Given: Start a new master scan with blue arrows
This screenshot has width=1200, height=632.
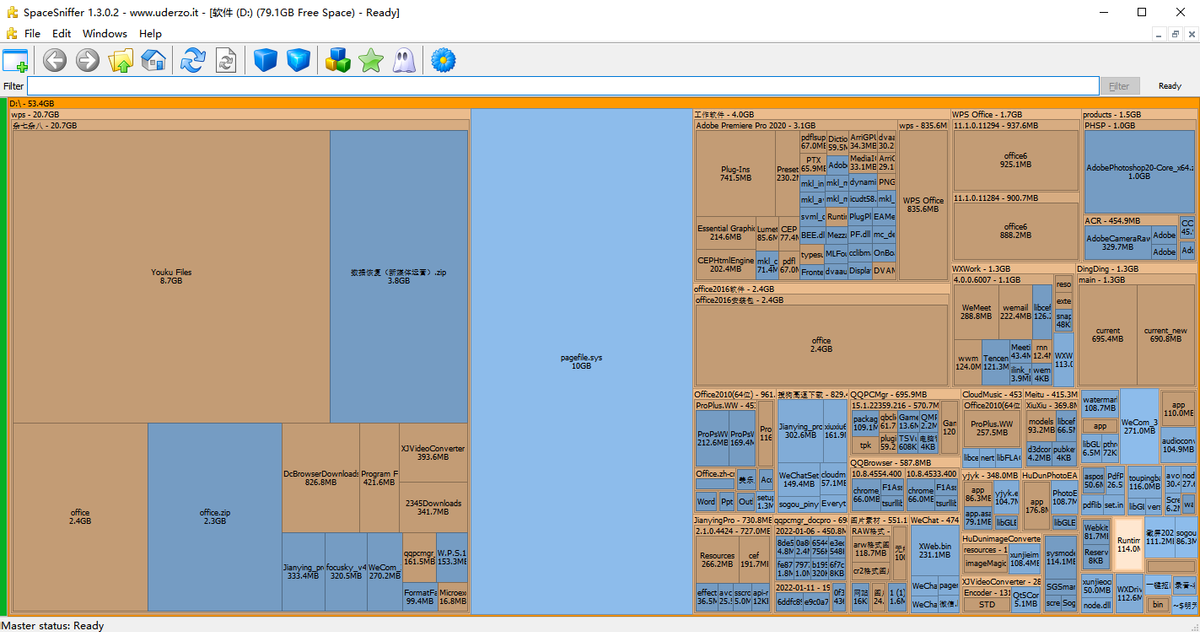Looking at the screenshot, I should pyautogui.click(x=192, y=61).
